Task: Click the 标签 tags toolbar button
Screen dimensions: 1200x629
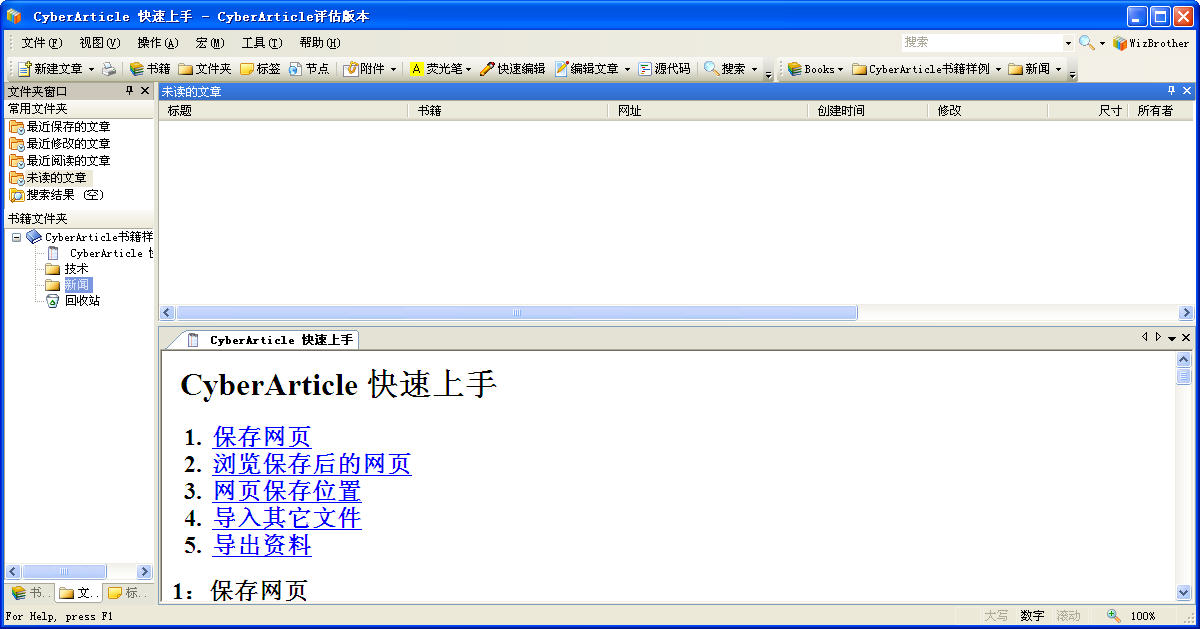Action: click(x=260, y=69)
